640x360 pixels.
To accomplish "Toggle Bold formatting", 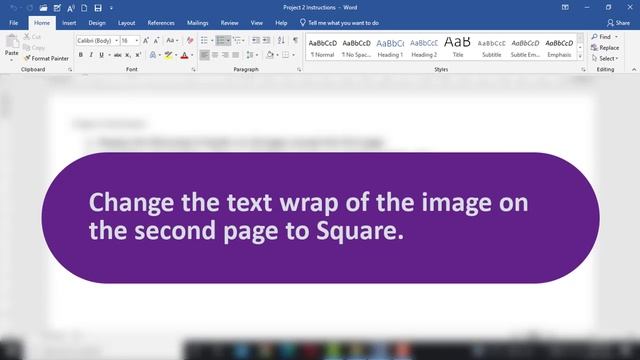I will click(x=81, y=55).
